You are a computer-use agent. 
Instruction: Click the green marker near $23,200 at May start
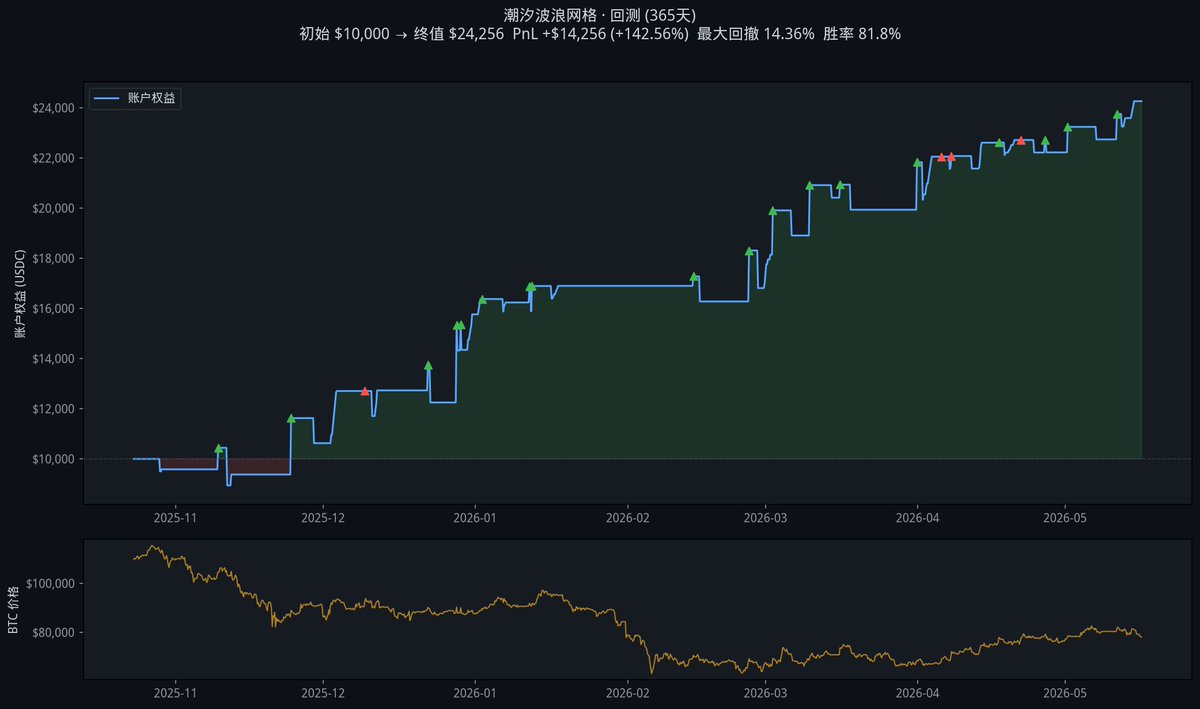tap(1068, 127)
